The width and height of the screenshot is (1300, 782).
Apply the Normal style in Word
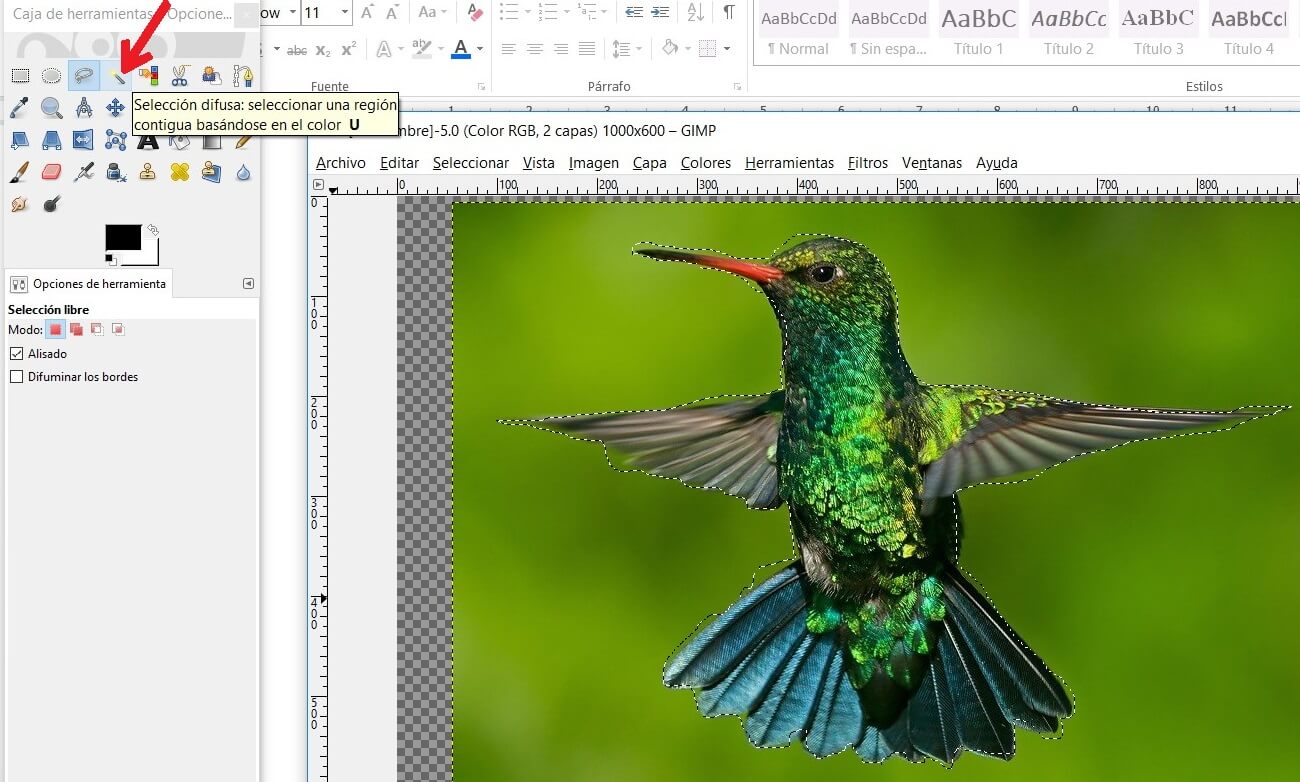pyautogui.click(x=798, y=31)
